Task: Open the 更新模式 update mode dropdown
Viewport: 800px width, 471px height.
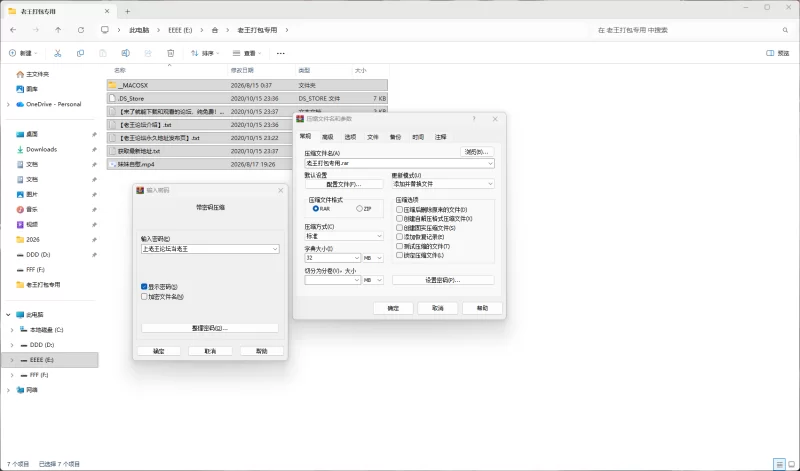Action: pos(443,184)
